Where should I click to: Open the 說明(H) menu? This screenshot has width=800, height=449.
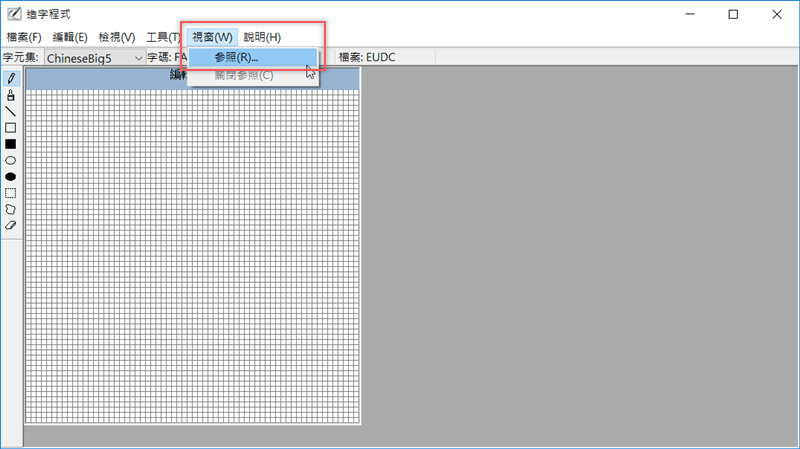[262, 37]
